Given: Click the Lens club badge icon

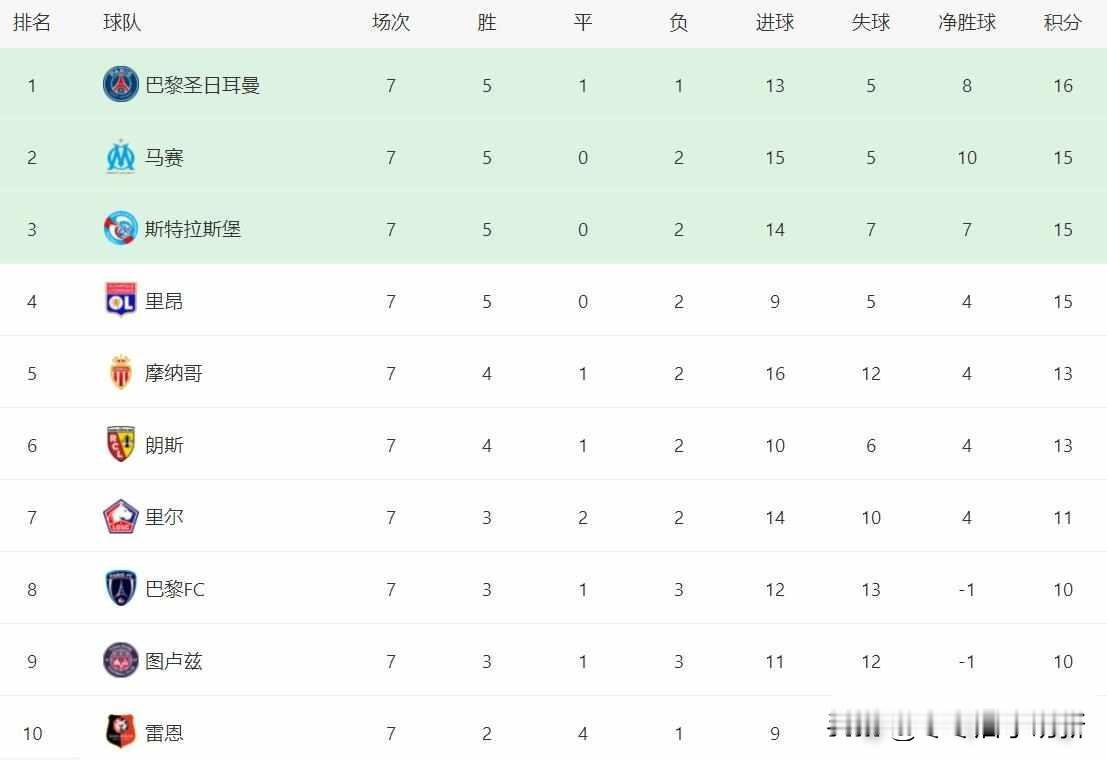Looking at the screenshot, I should (x=120, y=445).
